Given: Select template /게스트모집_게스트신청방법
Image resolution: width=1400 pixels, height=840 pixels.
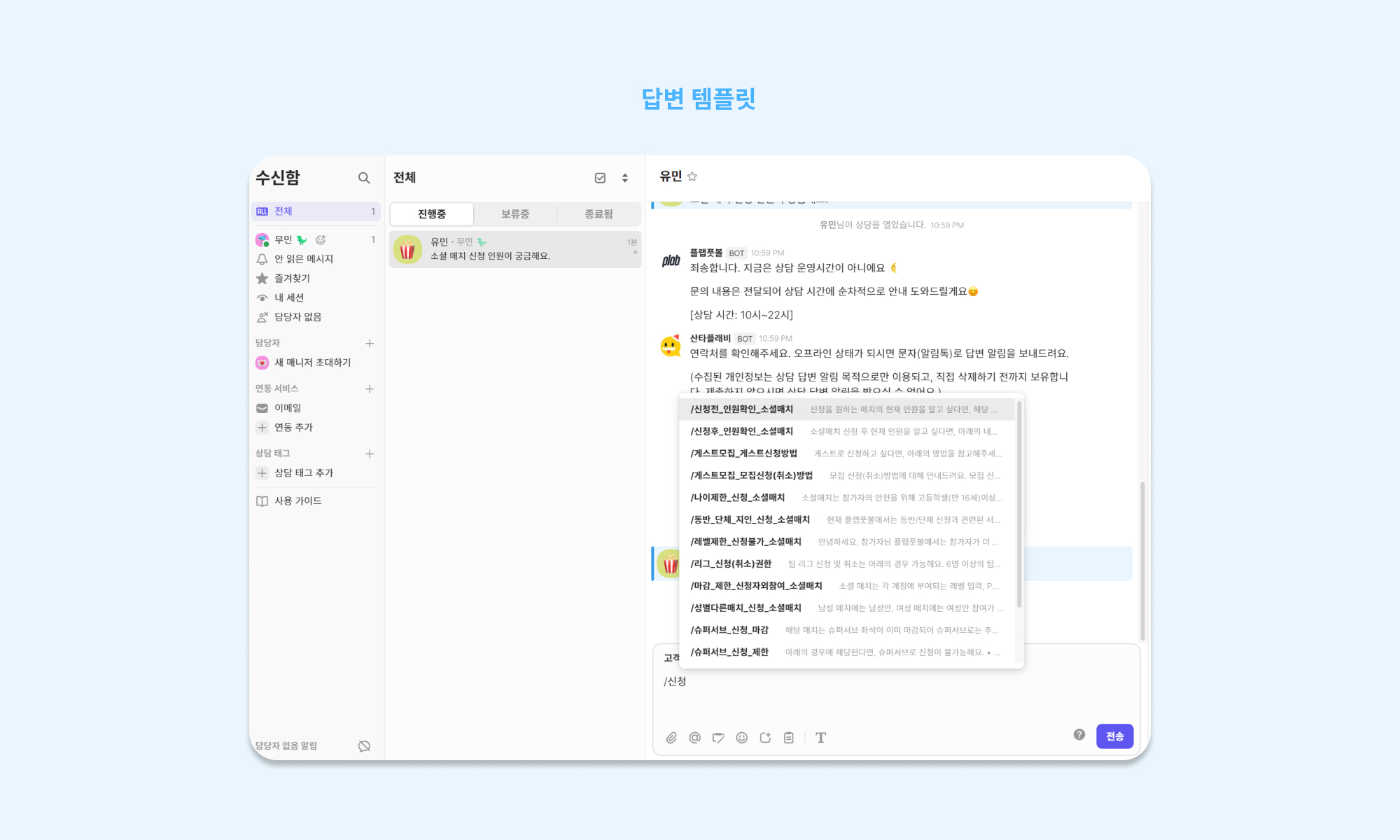Looking at the screenshot, I should coord(847,454).
